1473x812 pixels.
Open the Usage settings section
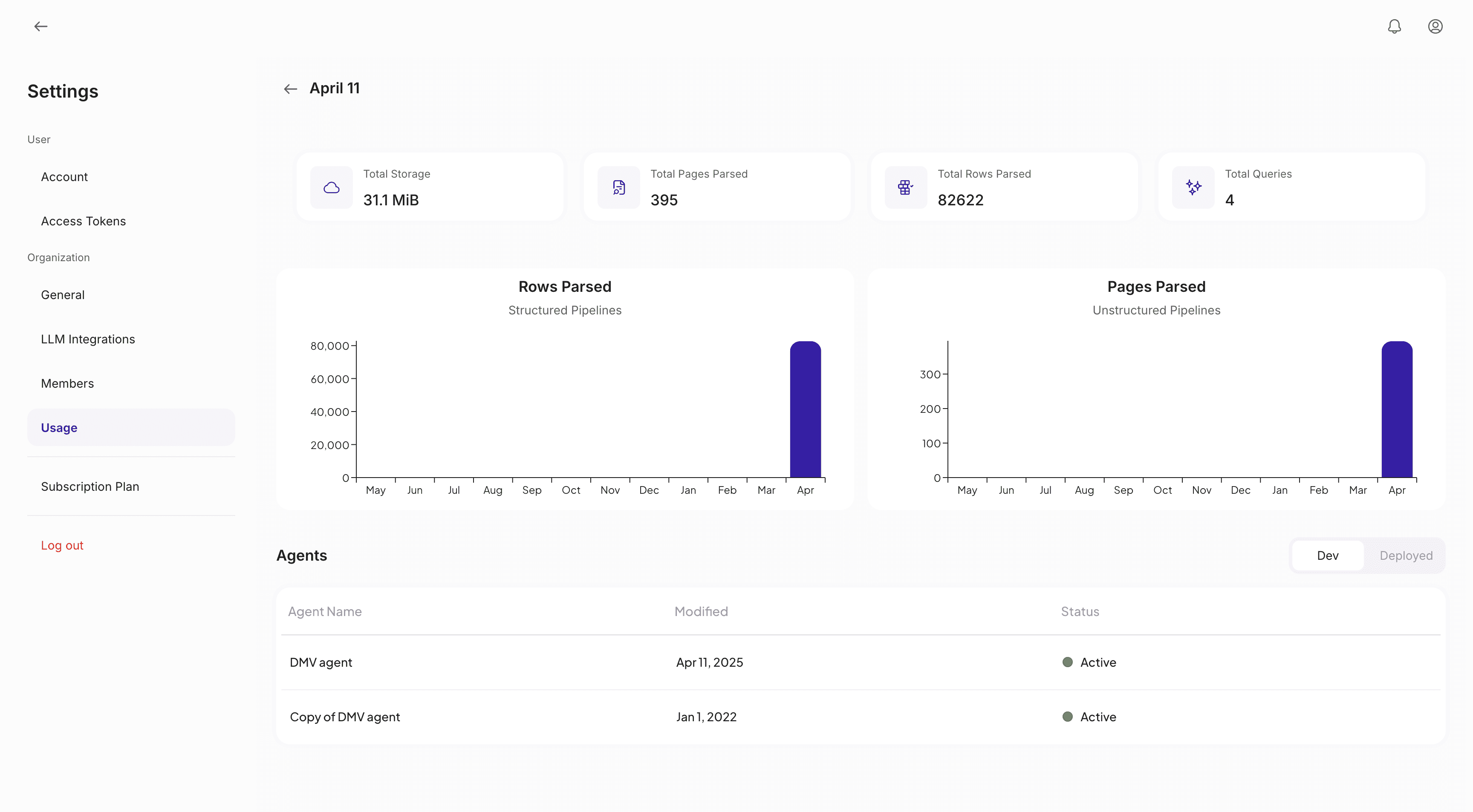(x=59, y=427)
